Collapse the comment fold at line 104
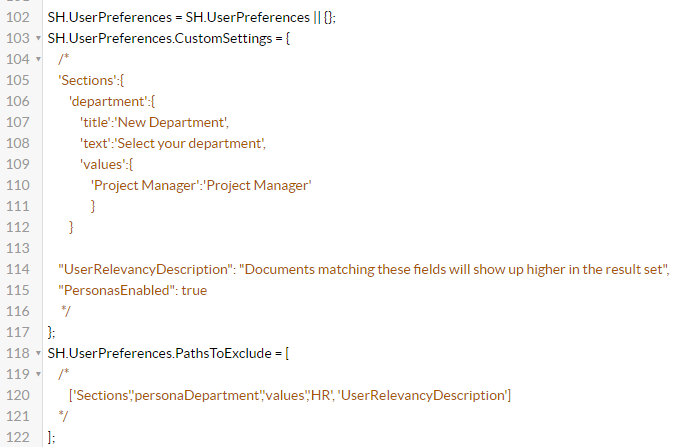Screen dimensions: 683x447 click(x=37, y=60)
